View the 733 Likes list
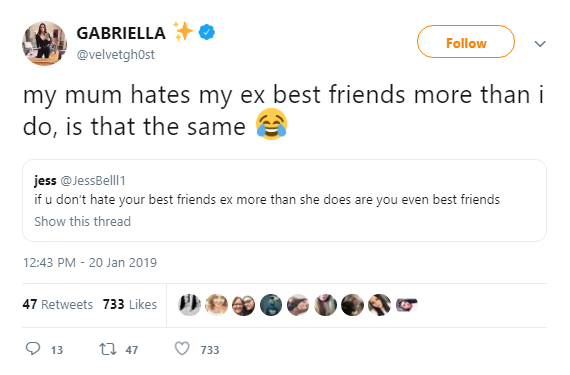570x375 pixels. point(130,304)
